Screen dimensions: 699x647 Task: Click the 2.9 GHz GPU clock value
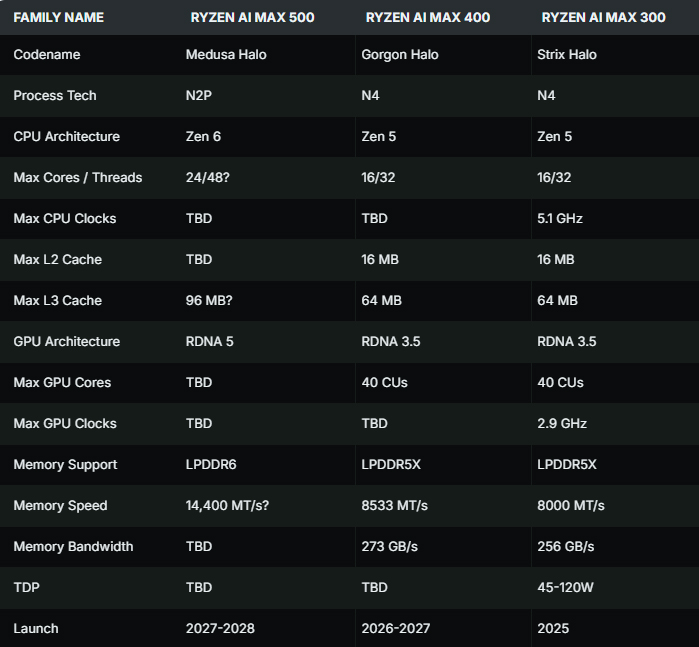(561, 423)
